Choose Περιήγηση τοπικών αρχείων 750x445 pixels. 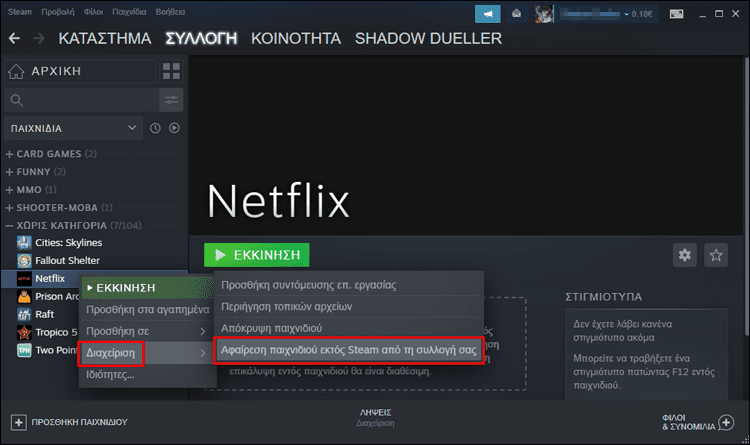pyautogui.click(x=349, y=307)
